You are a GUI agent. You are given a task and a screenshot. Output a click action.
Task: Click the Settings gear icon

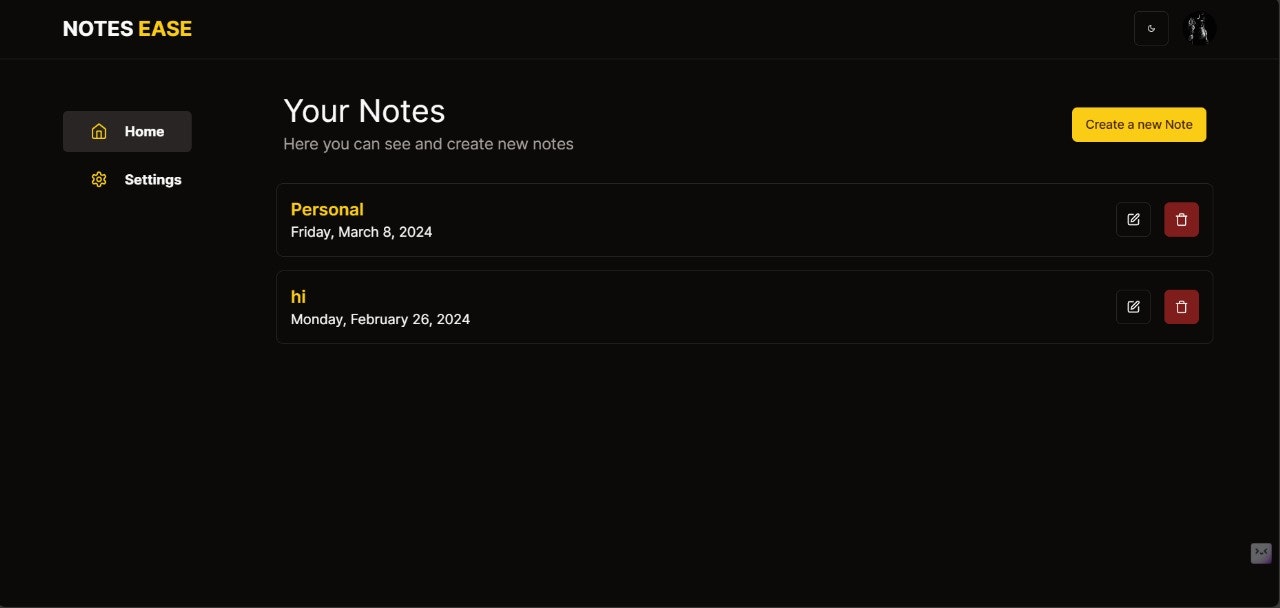point(99,179)
